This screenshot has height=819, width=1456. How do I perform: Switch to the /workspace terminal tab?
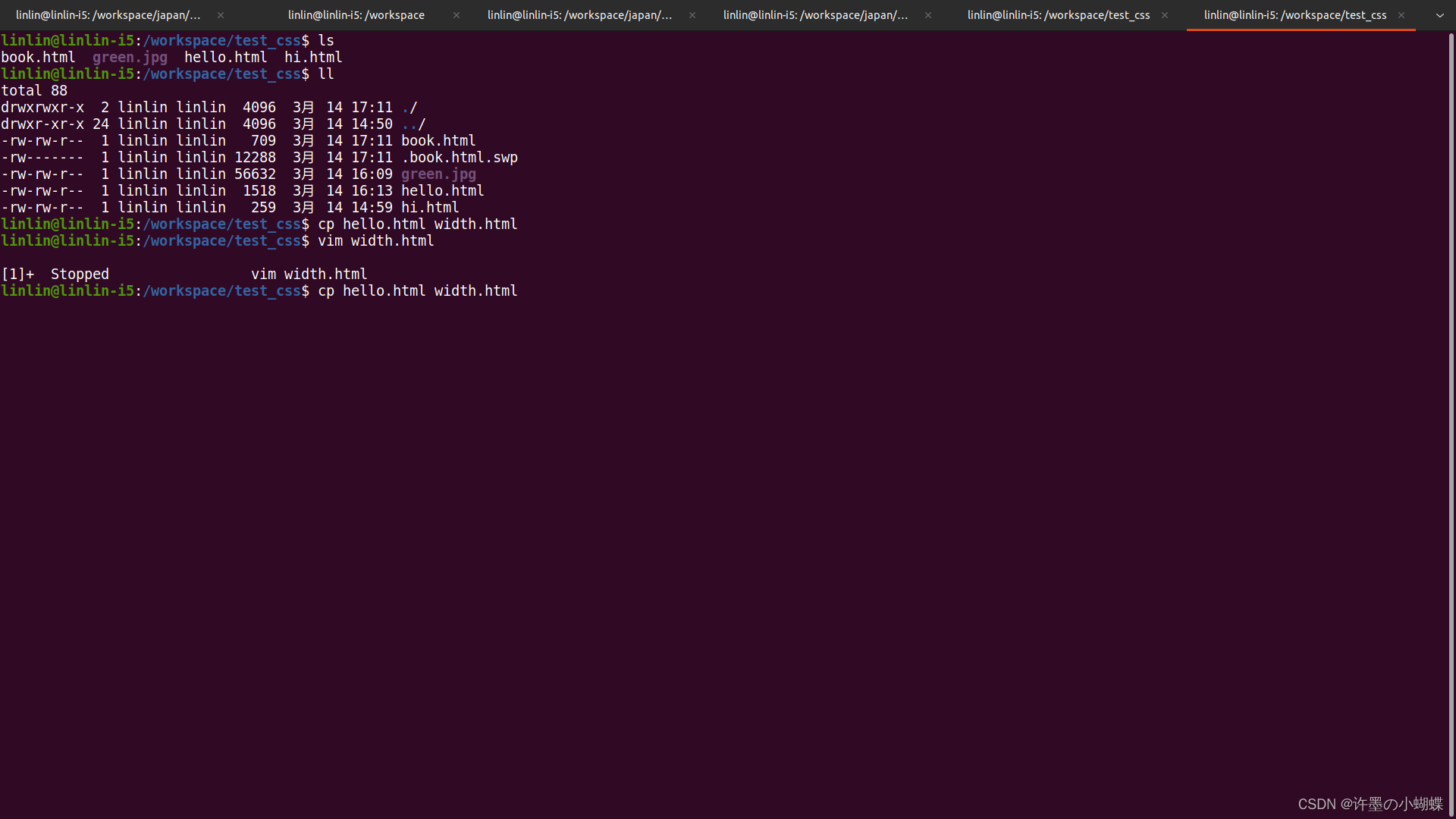[x=356, y=15]
